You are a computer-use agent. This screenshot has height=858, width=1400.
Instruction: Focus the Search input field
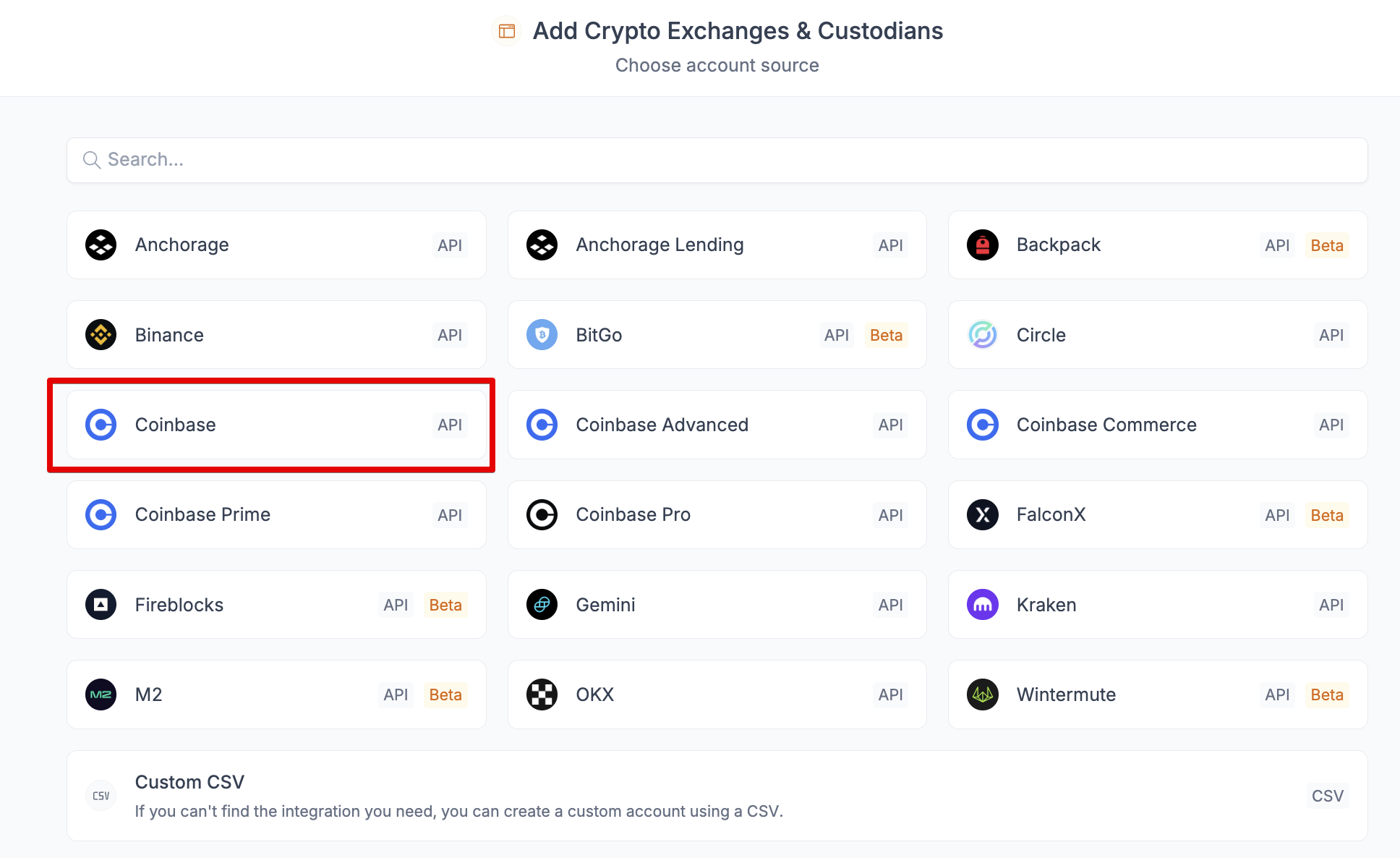click(717, 160)
